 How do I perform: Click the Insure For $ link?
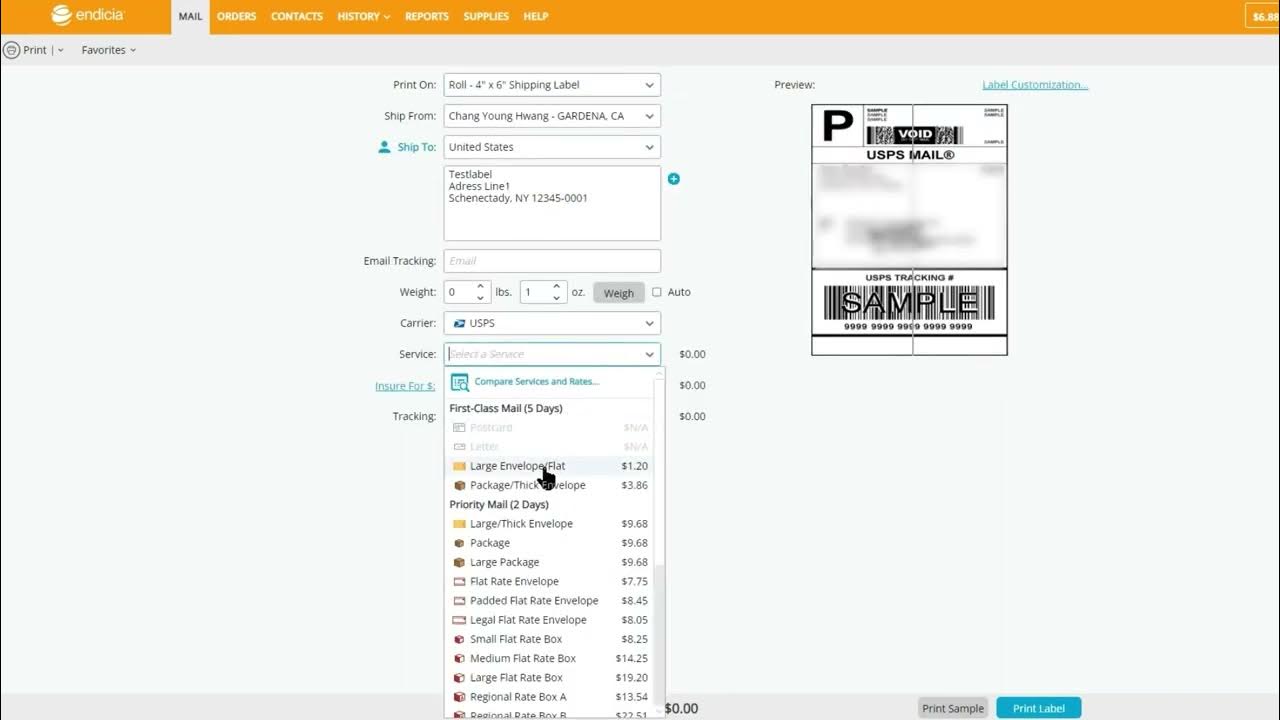(405, 386)
